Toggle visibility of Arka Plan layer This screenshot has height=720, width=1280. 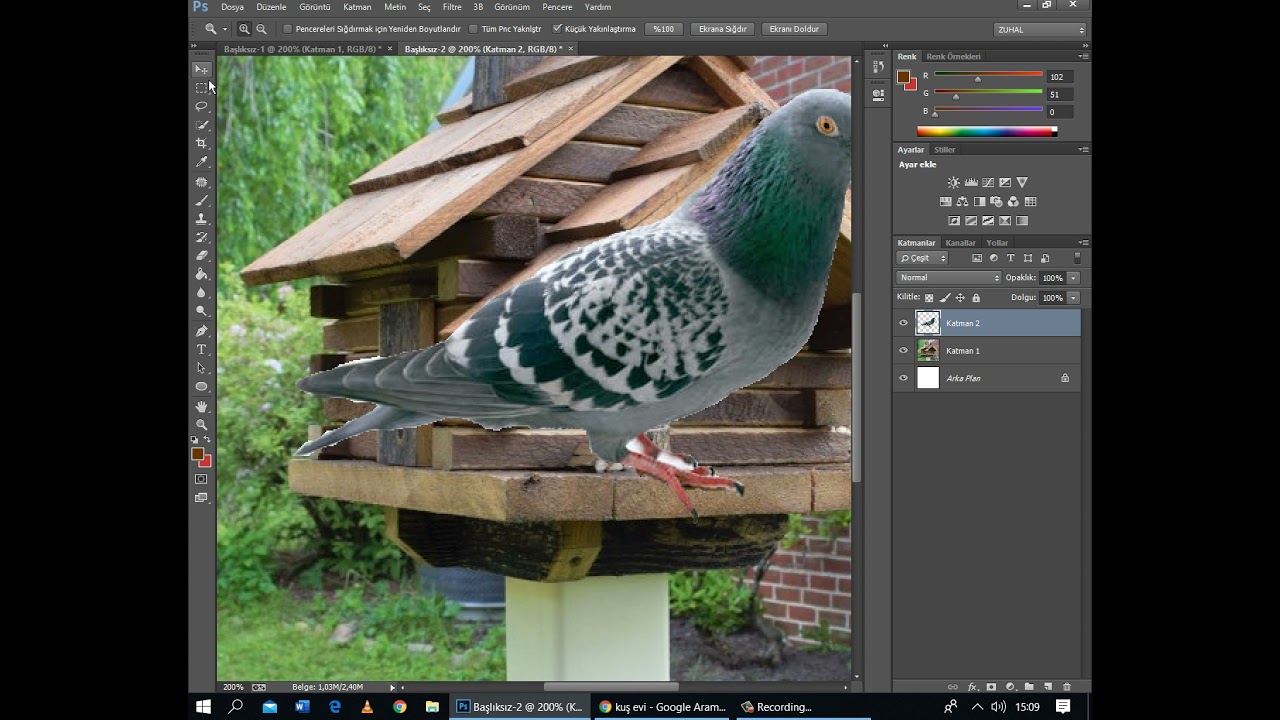pos(904,378)
